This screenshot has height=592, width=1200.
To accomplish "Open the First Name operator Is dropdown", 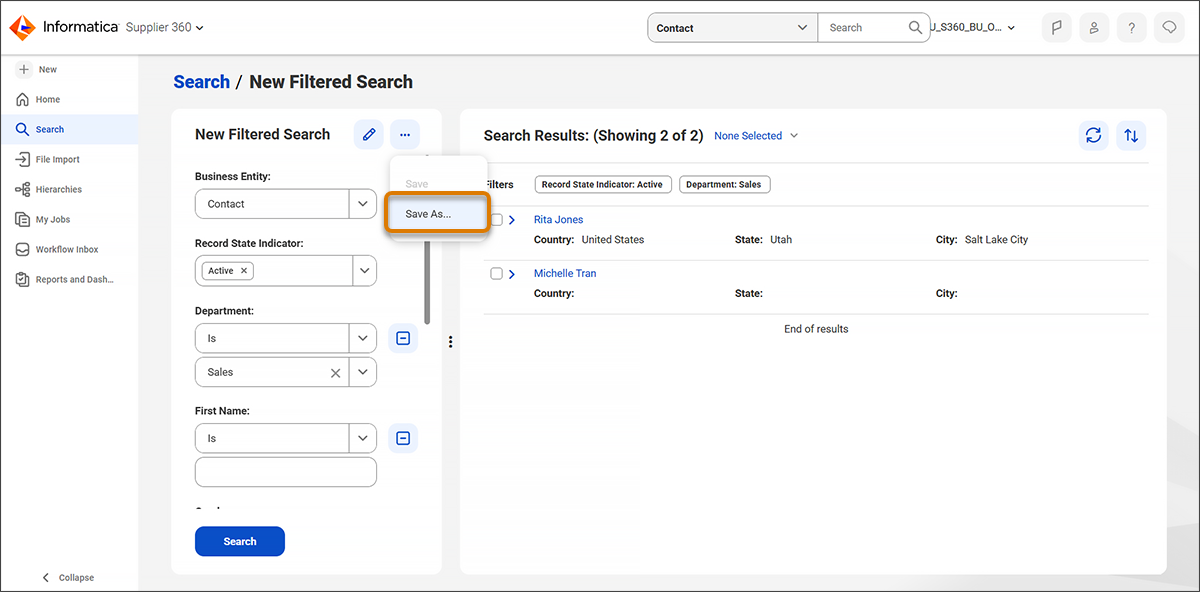I will (x=285, y=438).
